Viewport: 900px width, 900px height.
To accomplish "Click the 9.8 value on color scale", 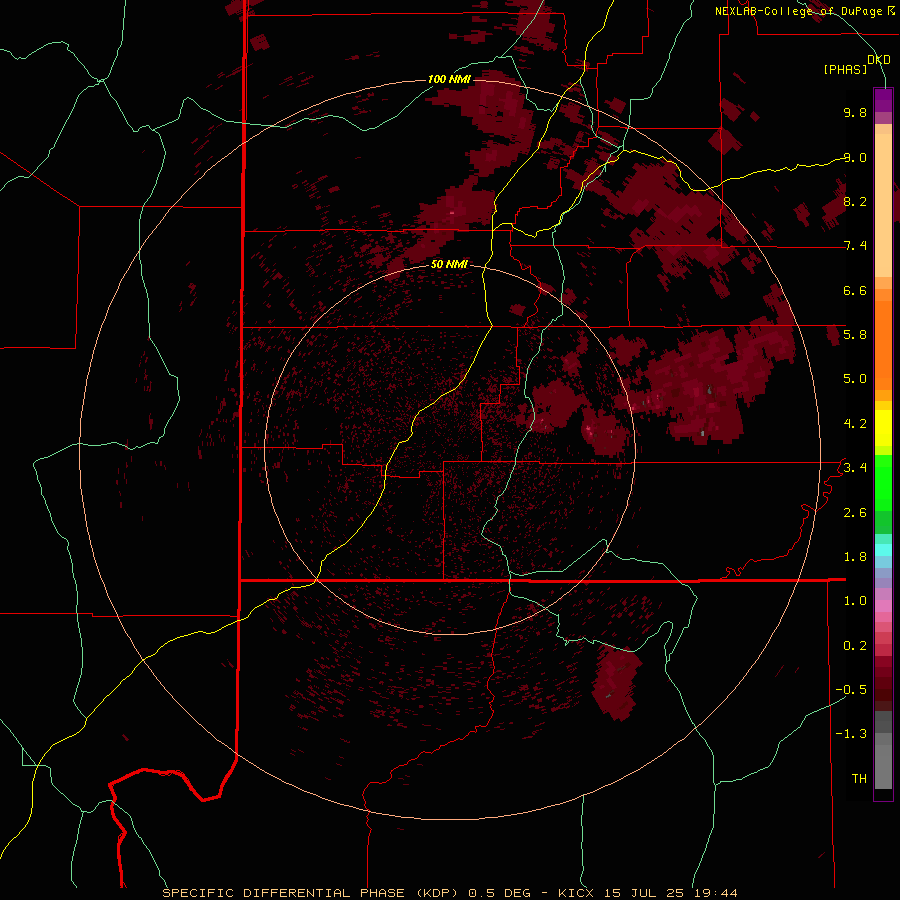I will [855, 112].
